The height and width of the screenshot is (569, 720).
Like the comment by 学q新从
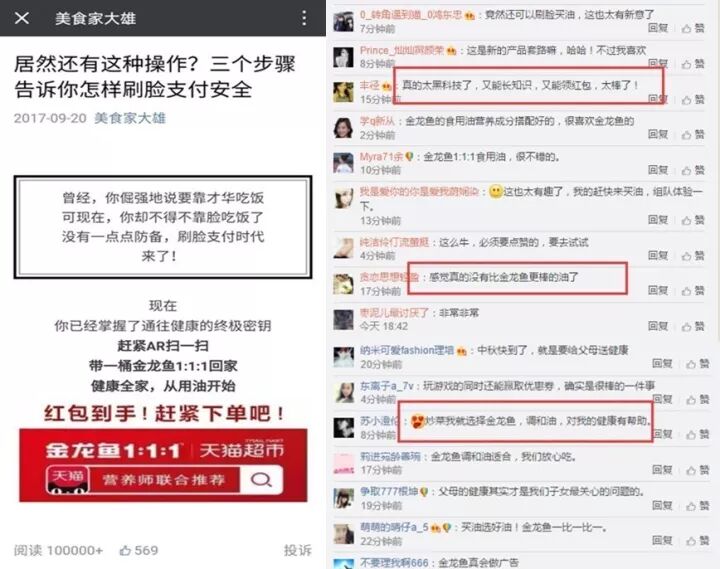tap(693, 135)
